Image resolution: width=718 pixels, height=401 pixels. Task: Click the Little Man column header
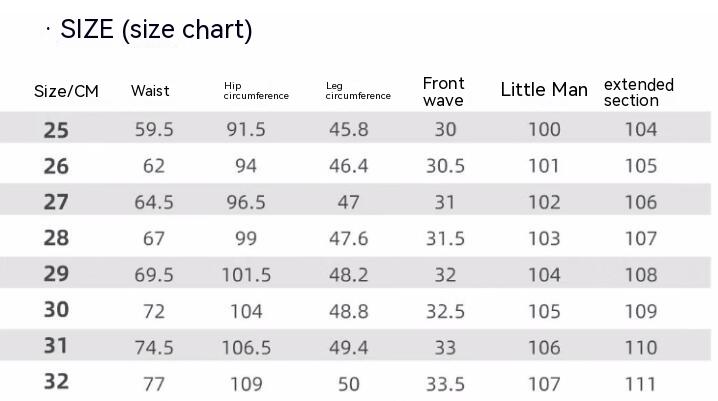[544, 90]
